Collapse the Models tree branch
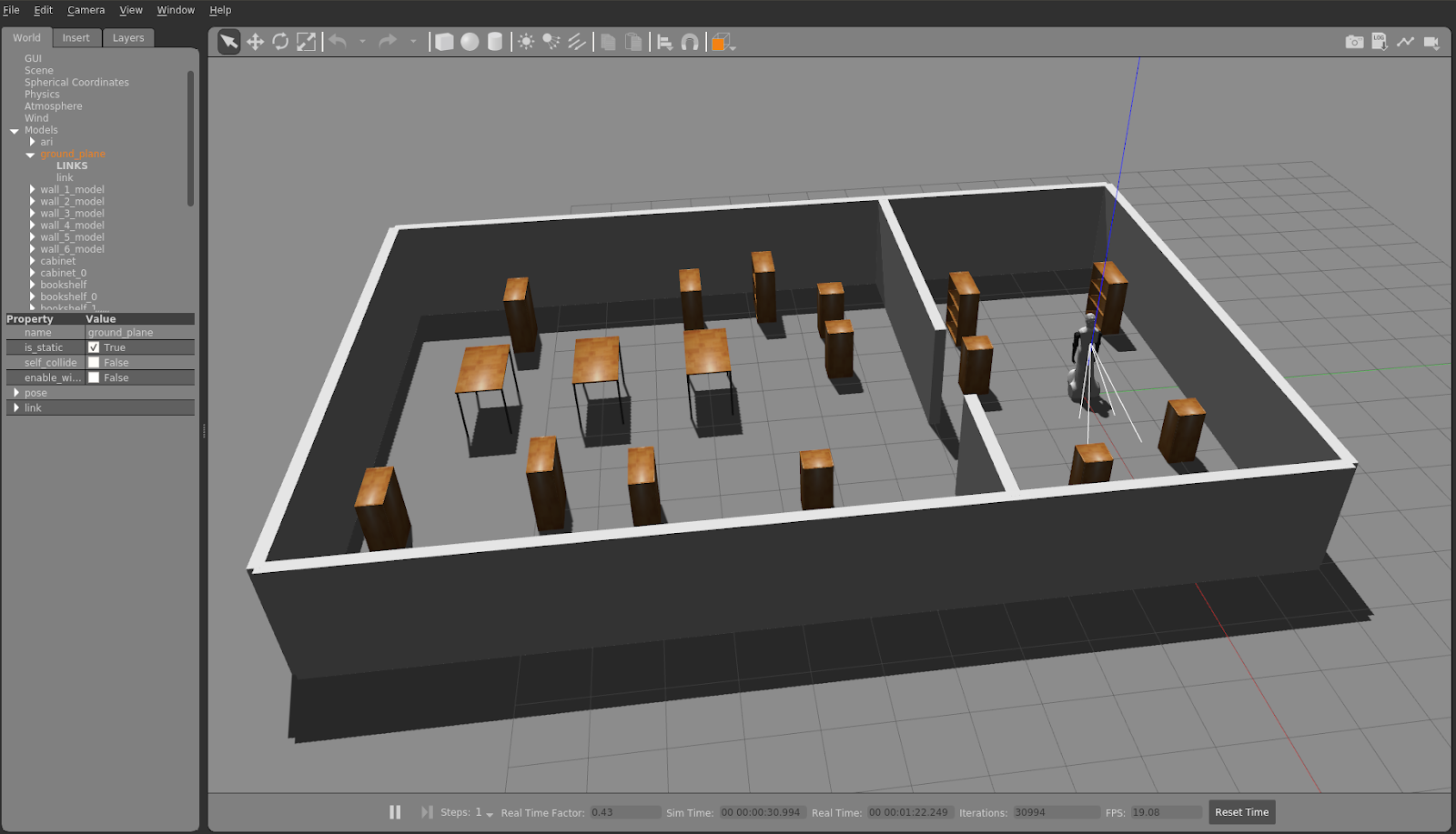The width and height of the screenshot is (1456, 834). point(14,130)
